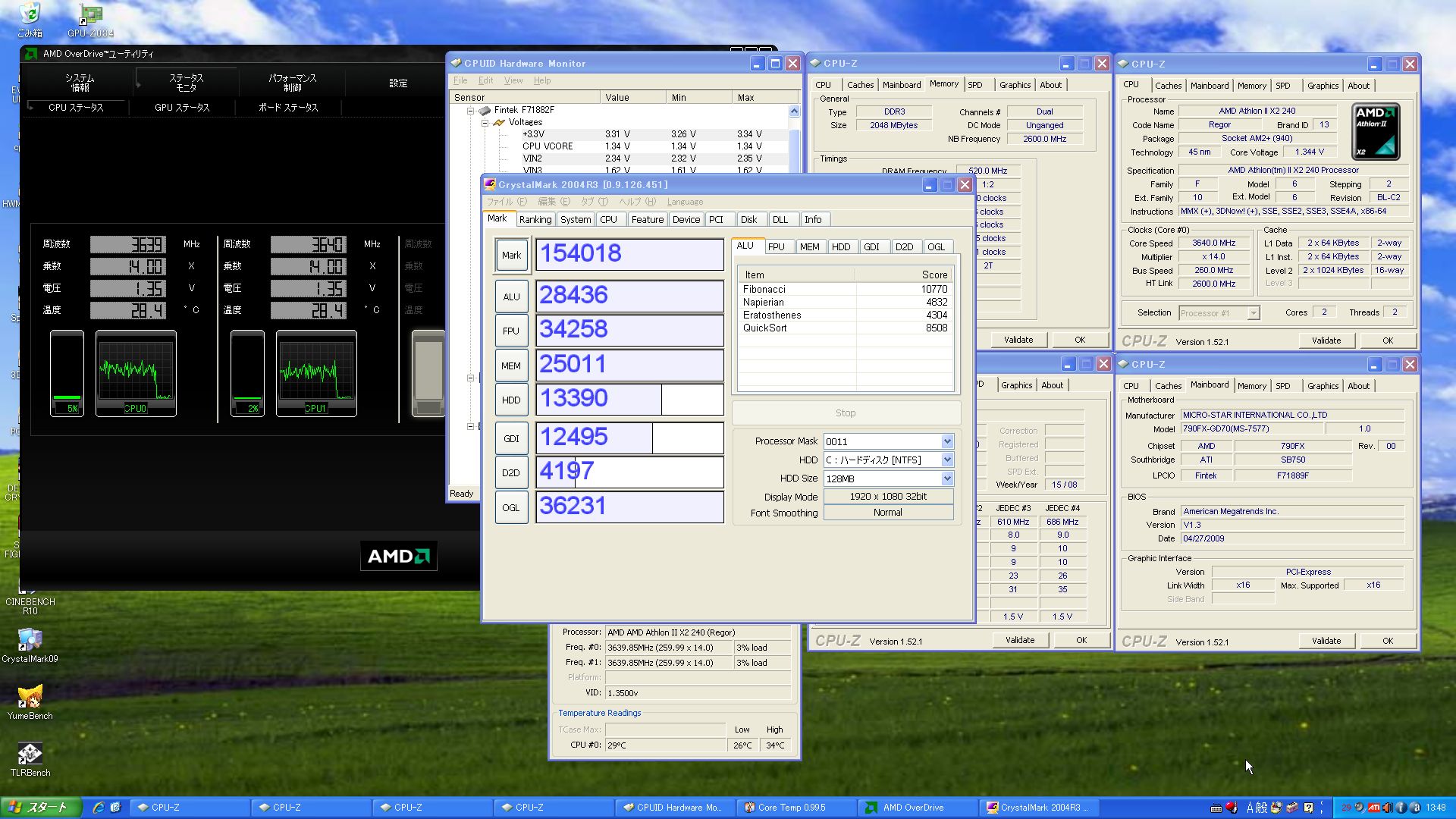
Task: Open the CrystalMark09 desktop shortcut
Action: click(x=30, y=645)
